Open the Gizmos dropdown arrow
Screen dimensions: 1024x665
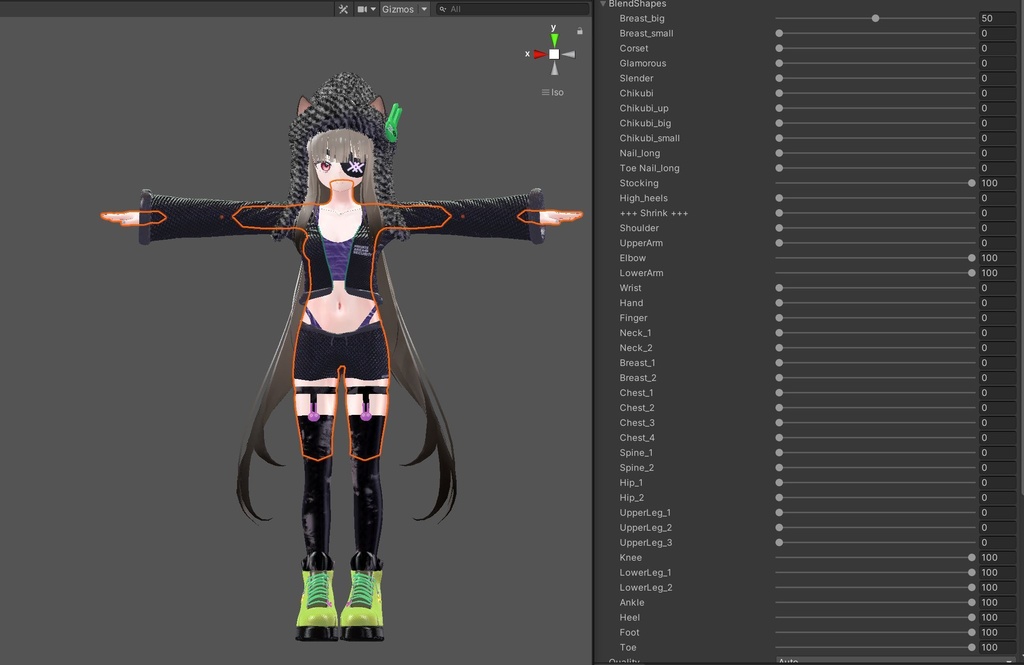(x=424, y=9)
